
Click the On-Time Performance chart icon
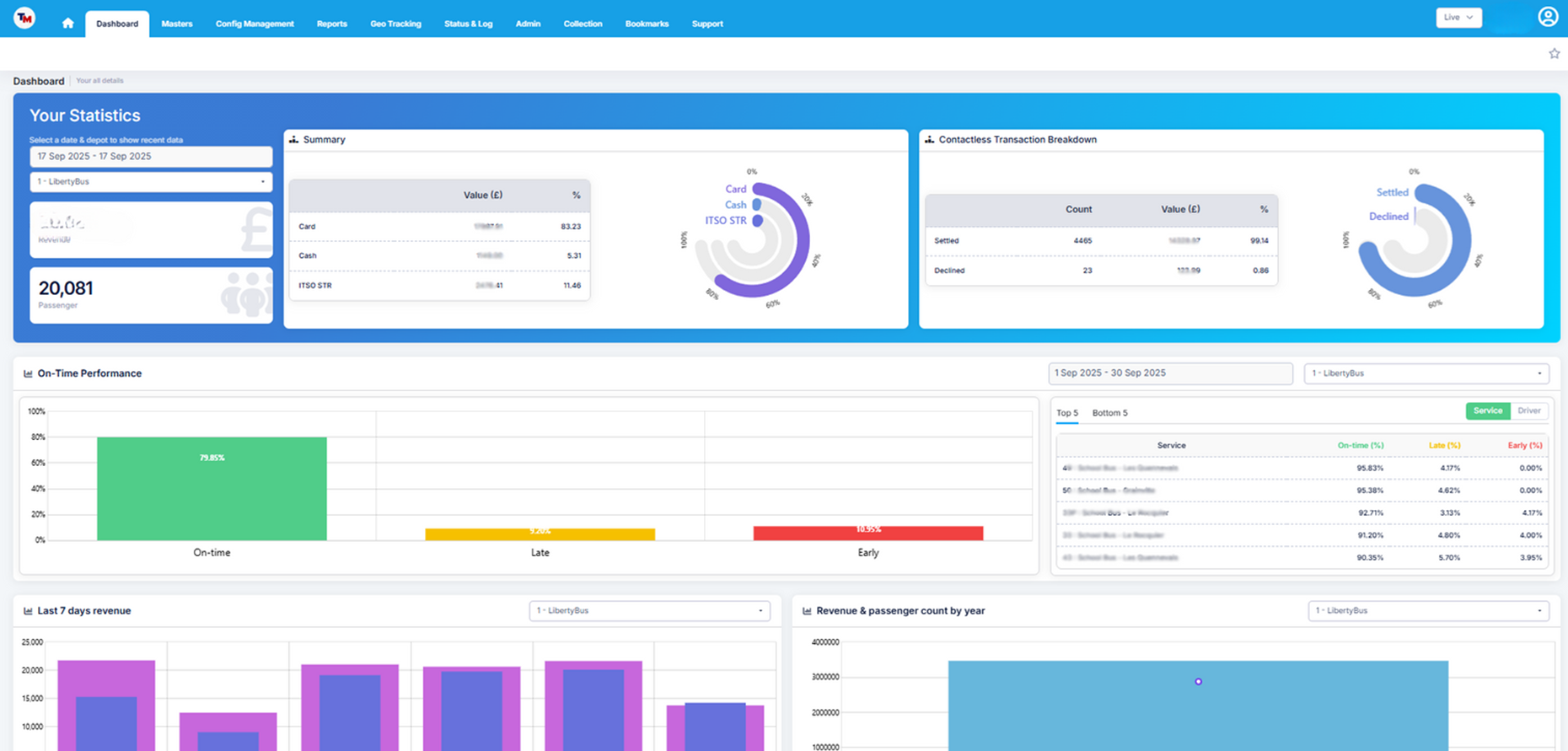tap(28, 373)
